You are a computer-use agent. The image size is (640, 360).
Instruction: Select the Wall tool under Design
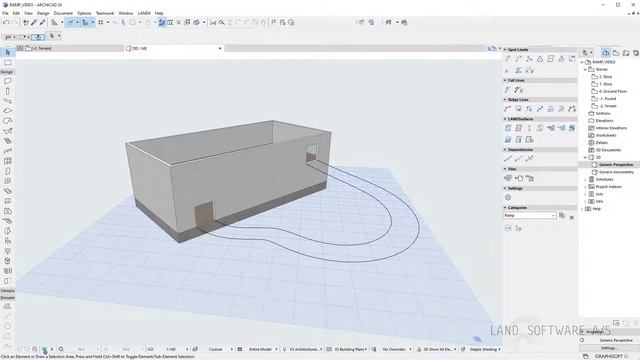pyautogui.click(x=7, y=81)
